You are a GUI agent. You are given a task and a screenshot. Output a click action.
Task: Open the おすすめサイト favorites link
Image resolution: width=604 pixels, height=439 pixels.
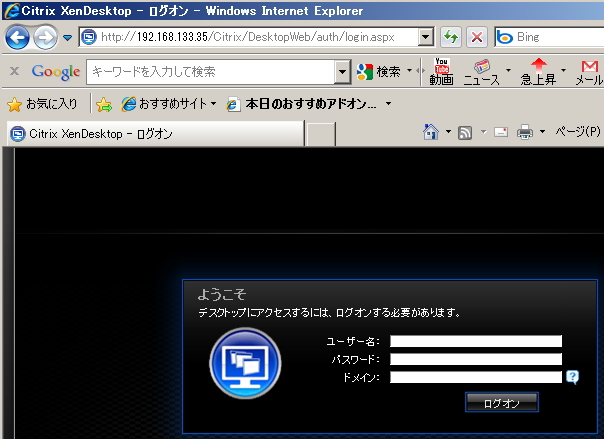(x=168, y=104)
